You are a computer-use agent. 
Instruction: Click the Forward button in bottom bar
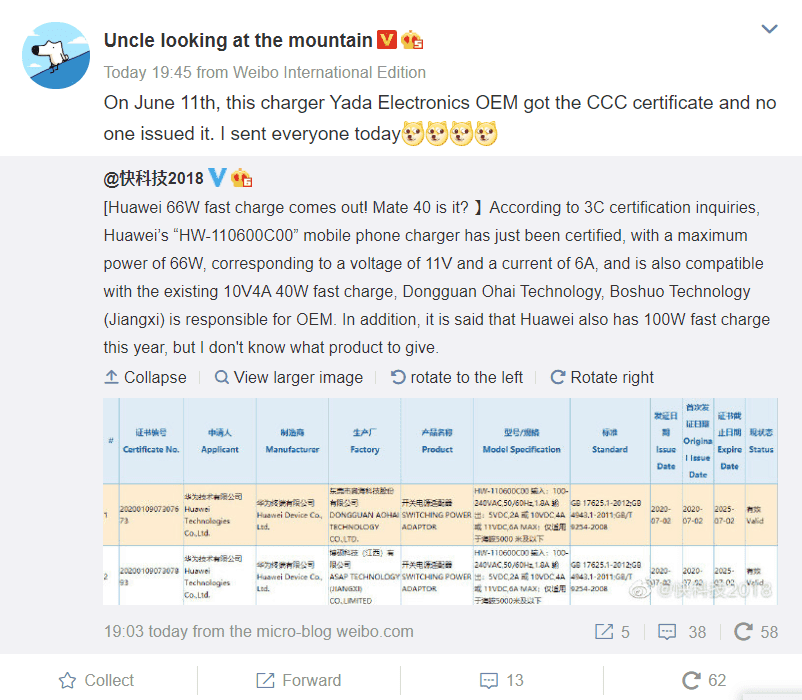(298, 680)
